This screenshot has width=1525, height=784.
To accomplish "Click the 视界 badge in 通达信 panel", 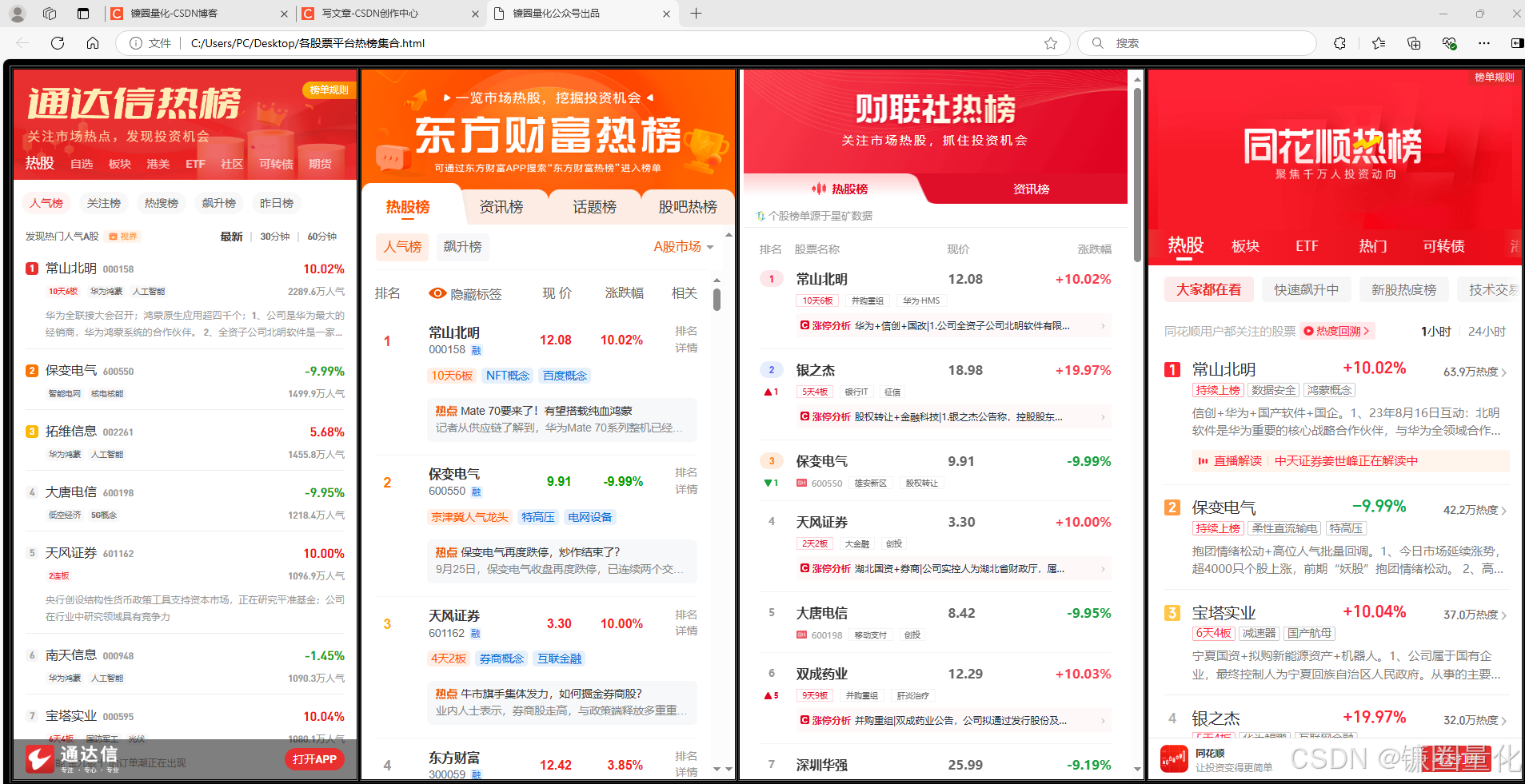I will point(123,237).
